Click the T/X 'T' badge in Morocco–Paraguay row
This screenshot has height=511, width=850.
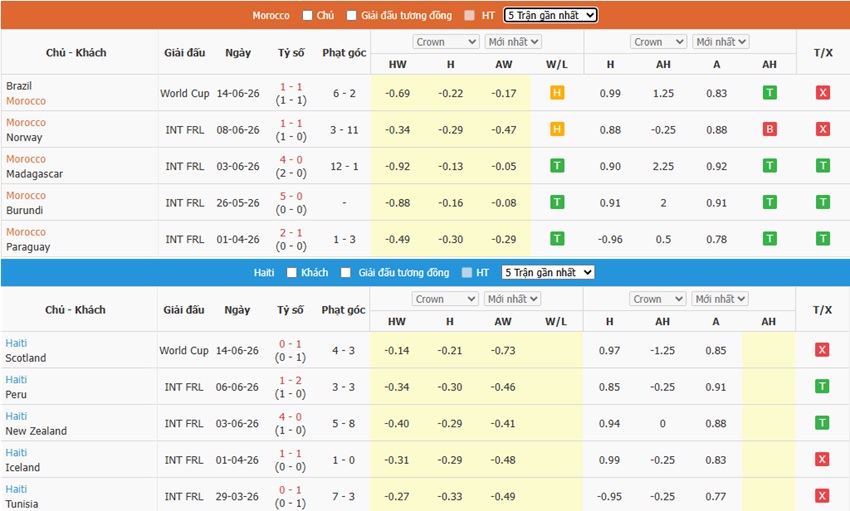click(823, 238)
